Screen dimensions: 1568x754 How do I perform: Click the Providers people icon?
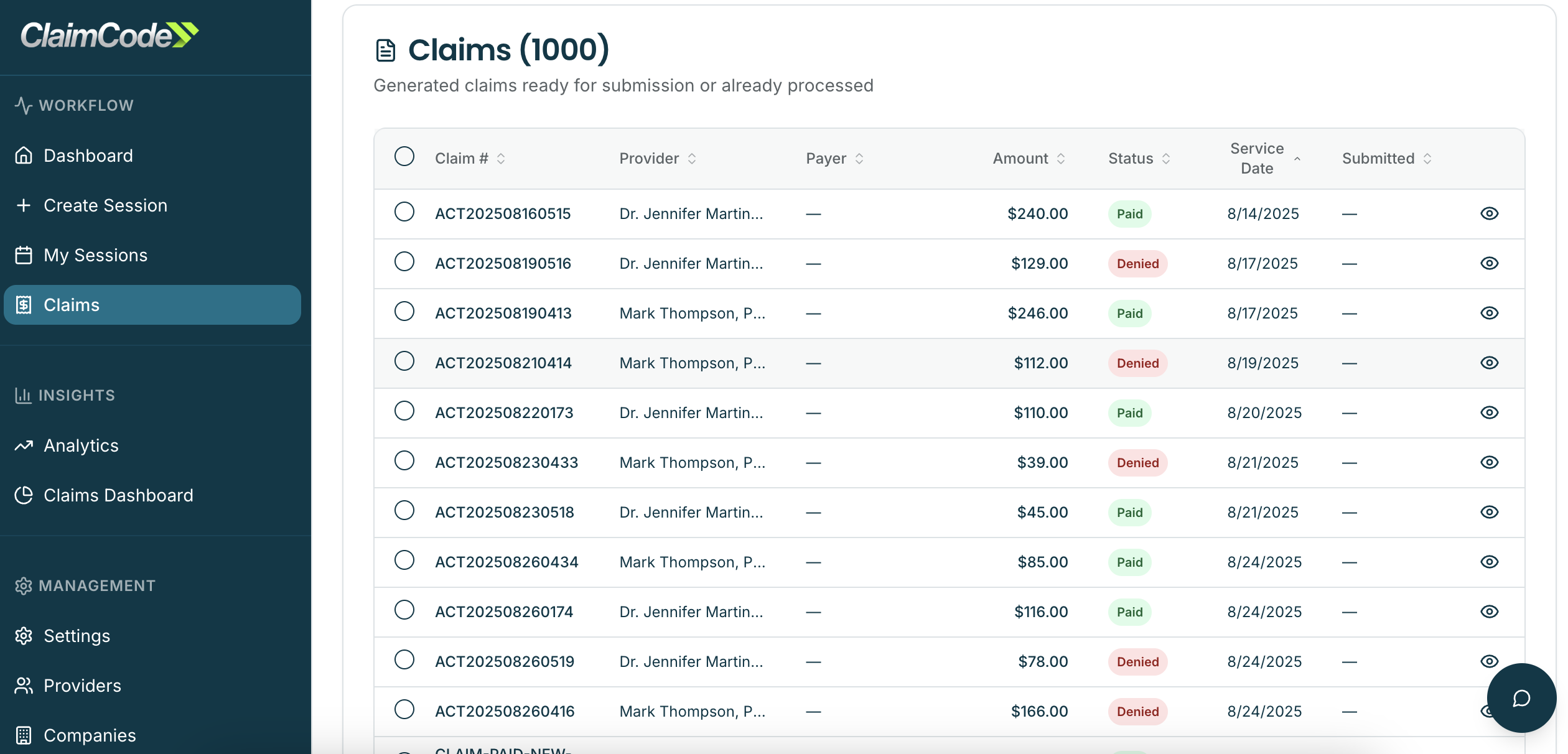[x=24, y=686]
